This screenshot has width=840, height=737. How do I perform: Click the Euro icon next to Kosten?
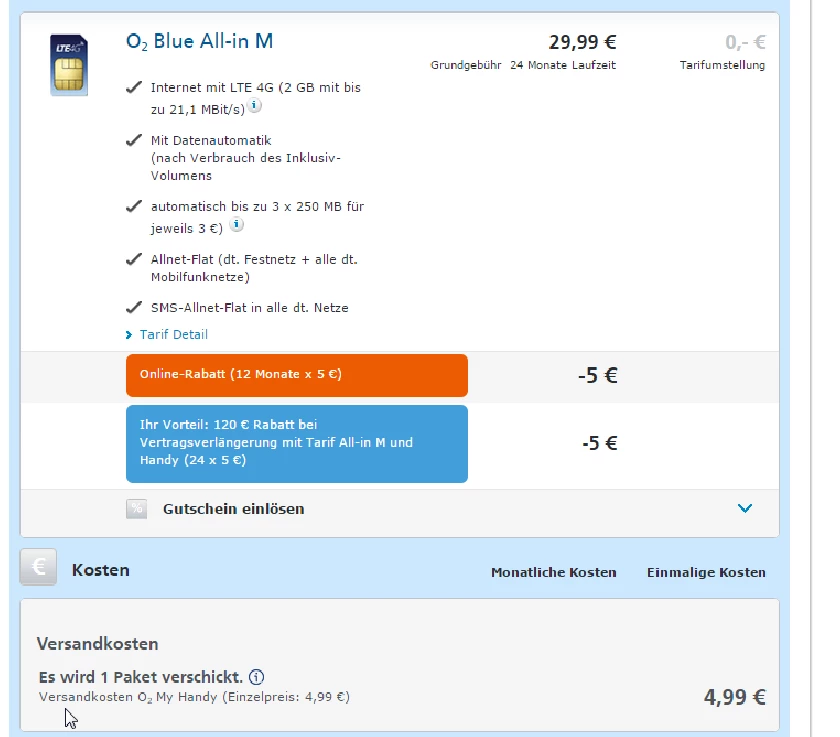[x=40, y=568]
